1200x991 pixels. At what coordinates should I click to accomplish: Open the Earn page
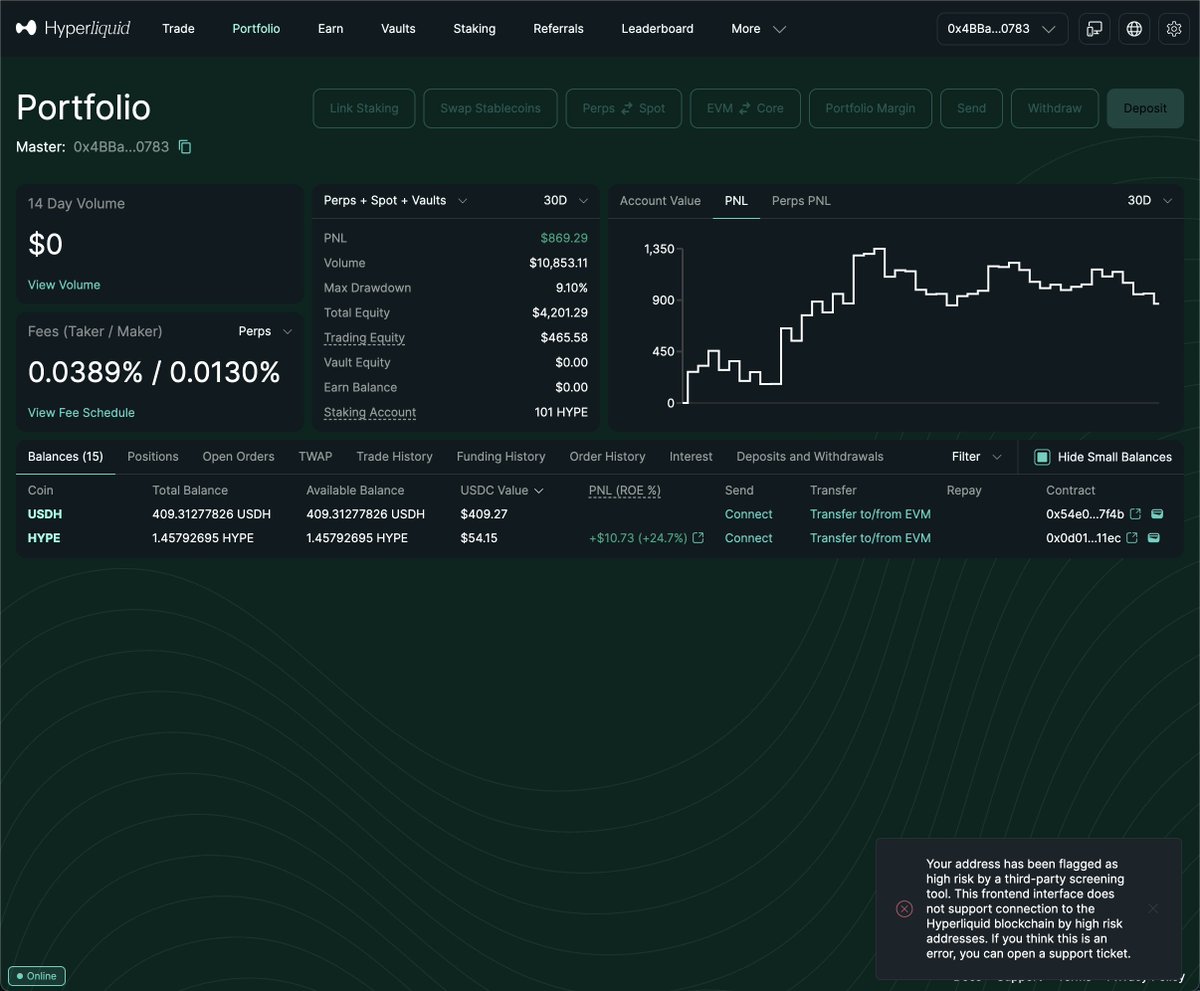click(330, 29)
